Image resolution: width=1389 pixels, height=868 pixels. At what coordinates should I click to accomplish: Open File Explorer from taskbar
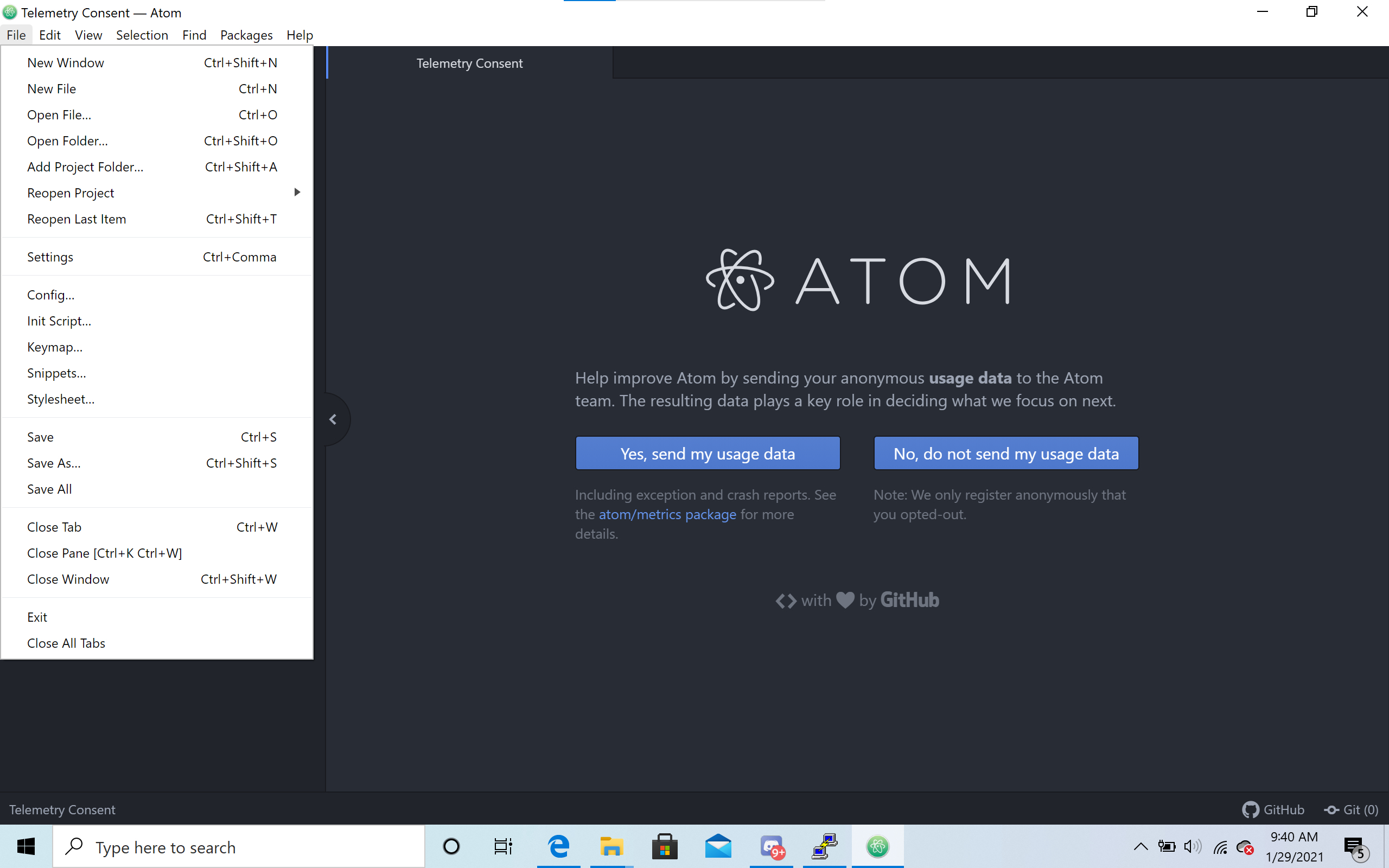pyautogui.click(x=611, y=846)
